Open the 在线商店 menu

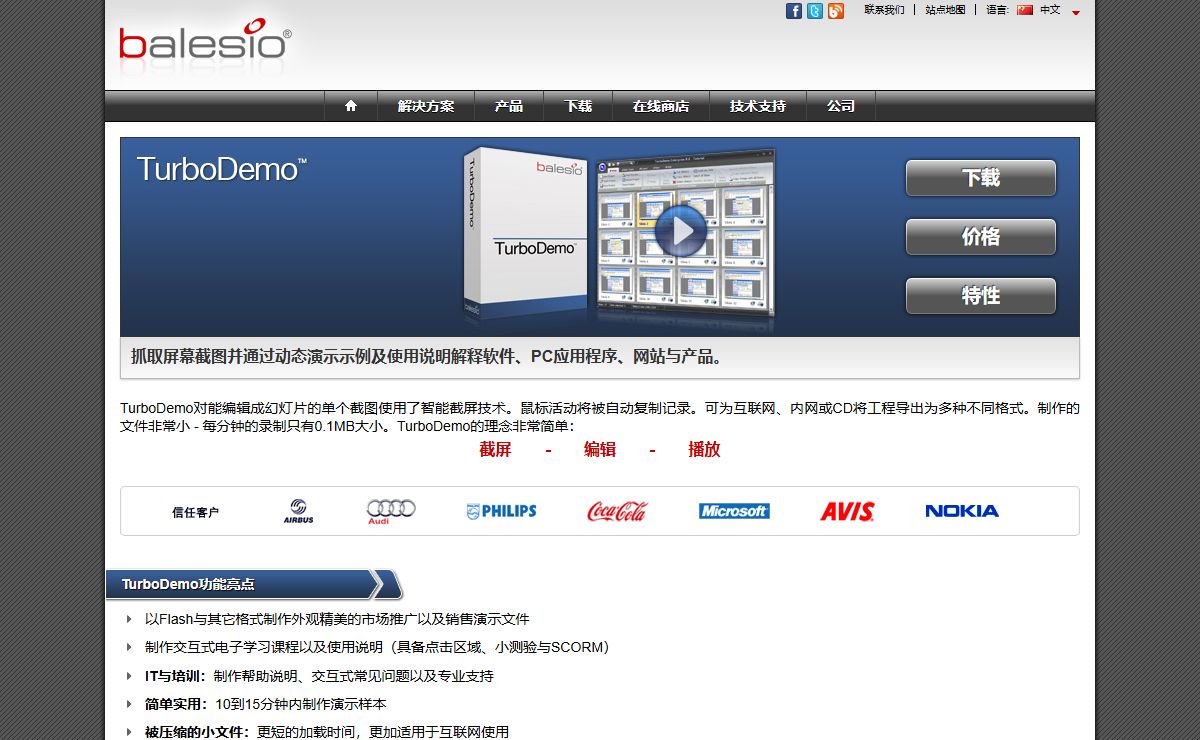661,106
